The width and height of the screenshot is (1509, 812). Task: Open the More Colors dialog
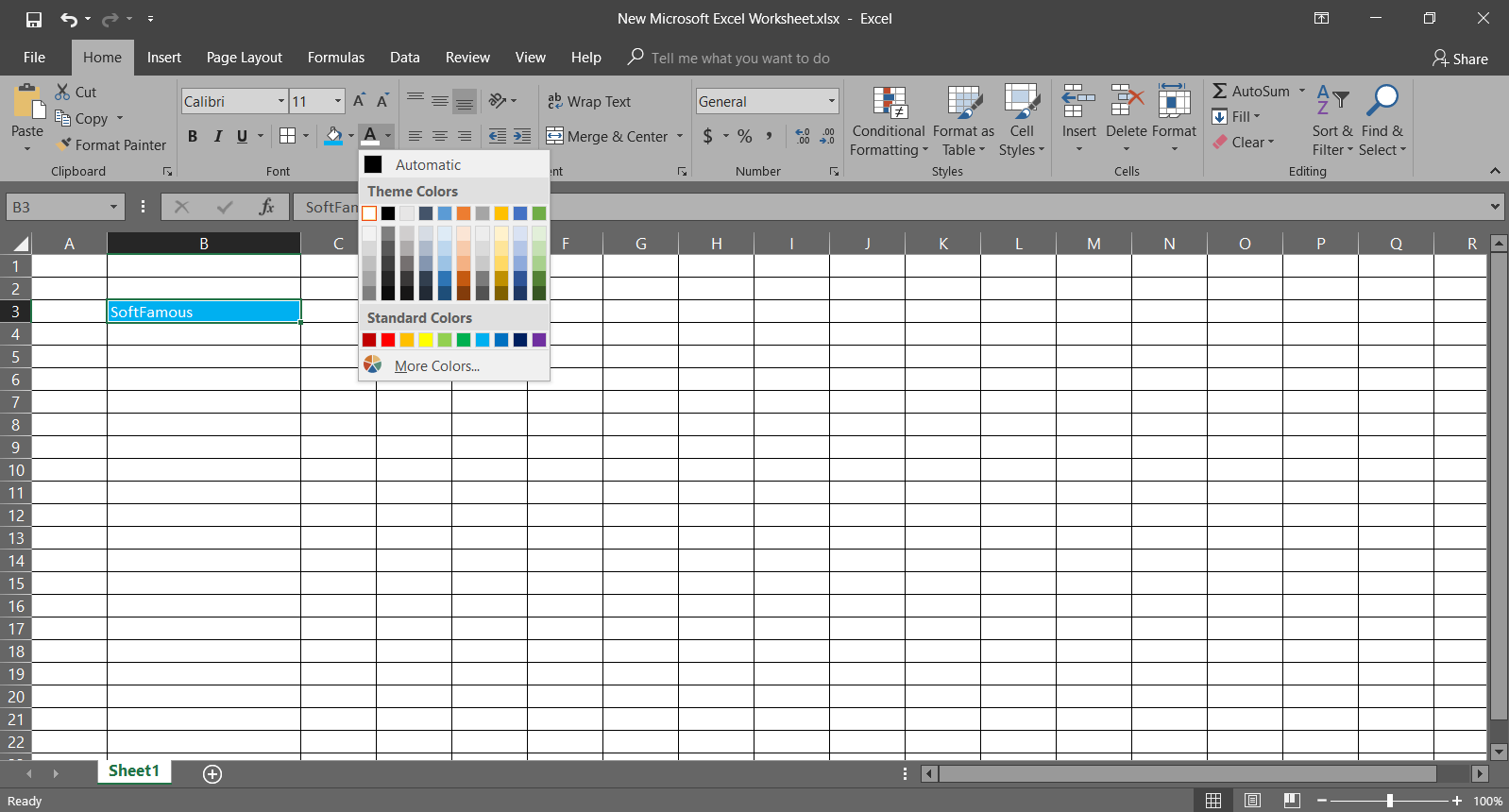[436, 366]
